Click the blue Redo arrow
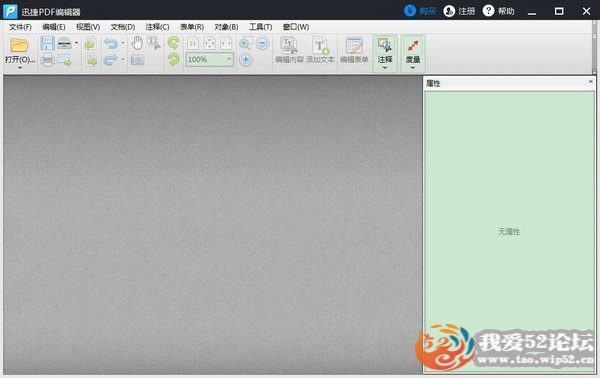Viewport: 600px width, 378px height. tap(111, 60)
